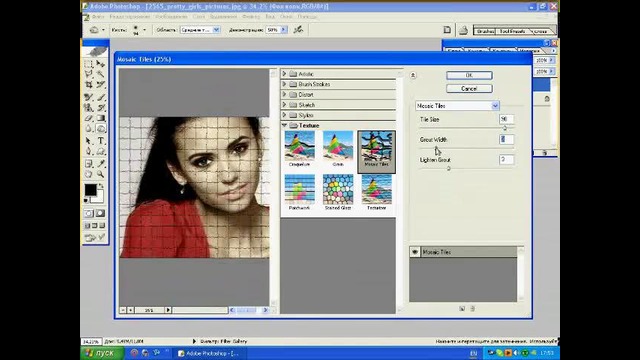Select the Eraser tool

(x=89, y=118)
